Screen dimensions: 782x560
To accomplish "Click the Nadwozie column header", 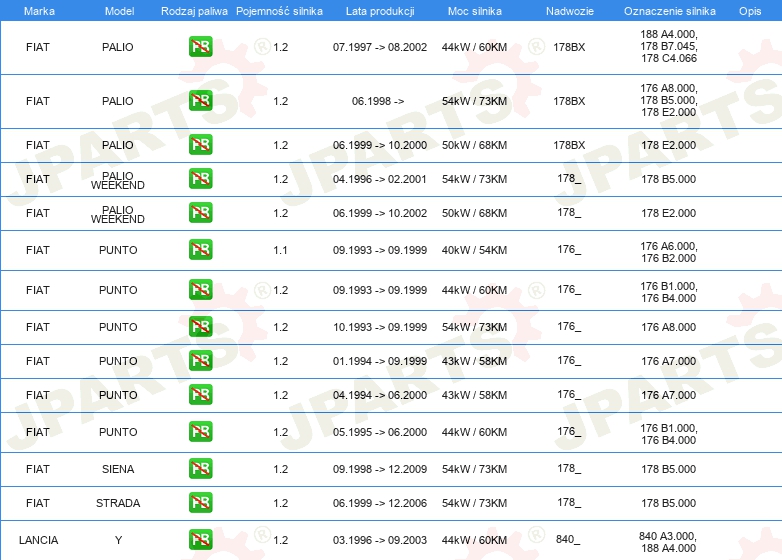I will point(570,11).
